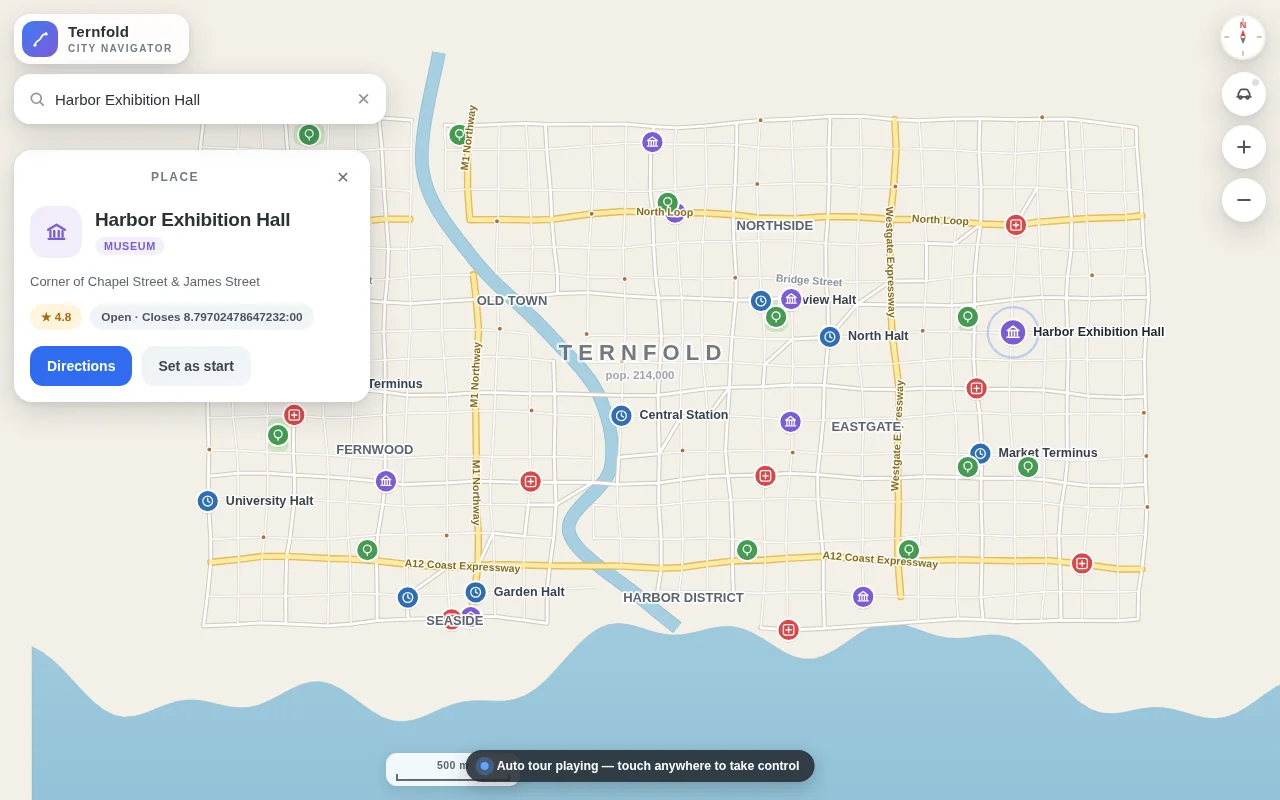Click the hospital marker on North Loop east
This screenshot has height=800, width=1280.
coord(1016,225)
